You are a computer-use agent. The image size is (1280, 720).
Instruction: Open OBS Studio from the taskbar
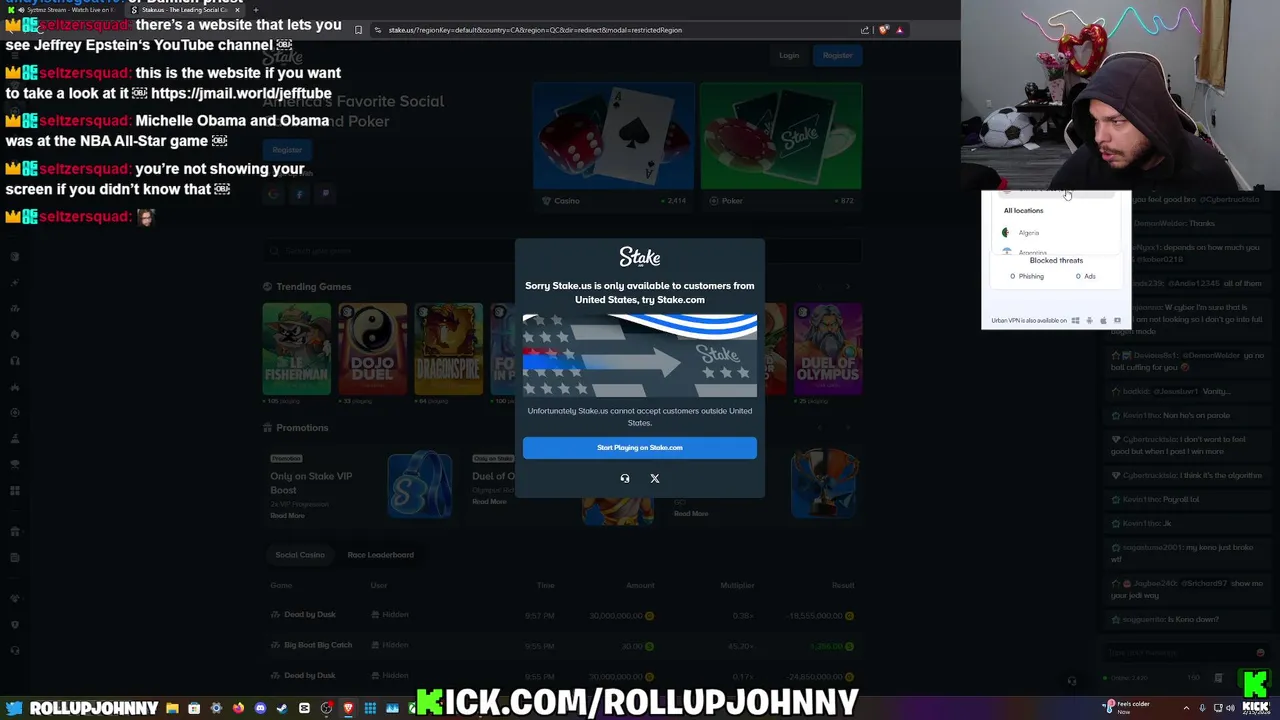(x=326, y=708)
